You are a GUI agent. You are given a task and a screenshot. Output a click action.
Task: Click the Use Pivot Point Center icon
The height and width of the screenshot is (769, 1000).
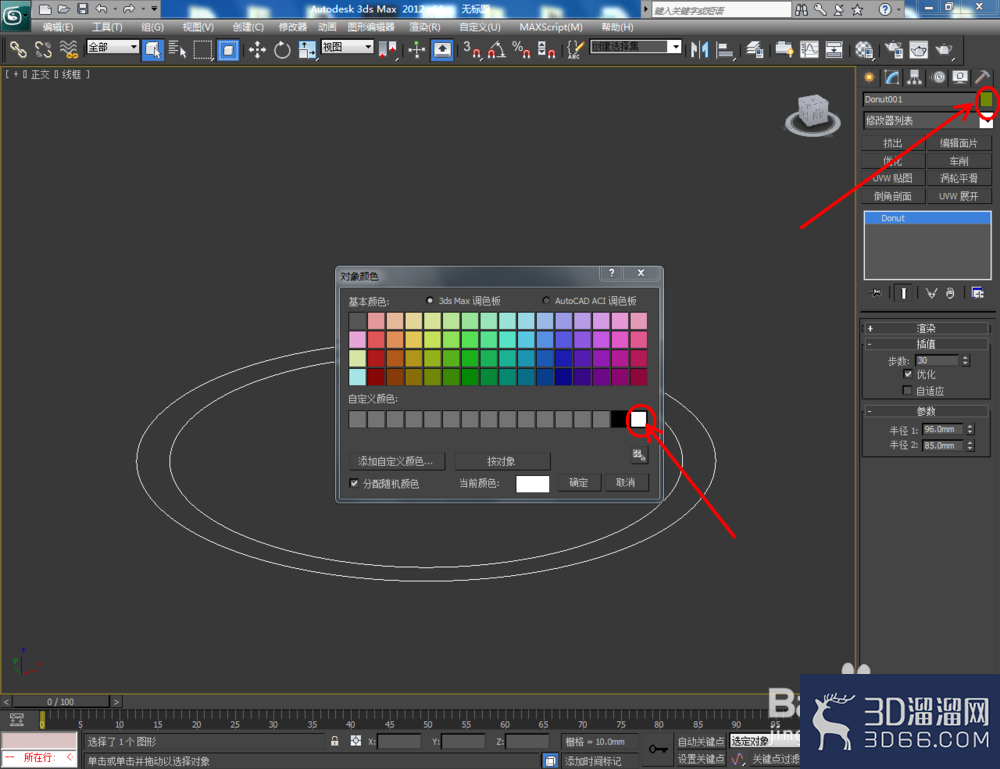(387, 50)
